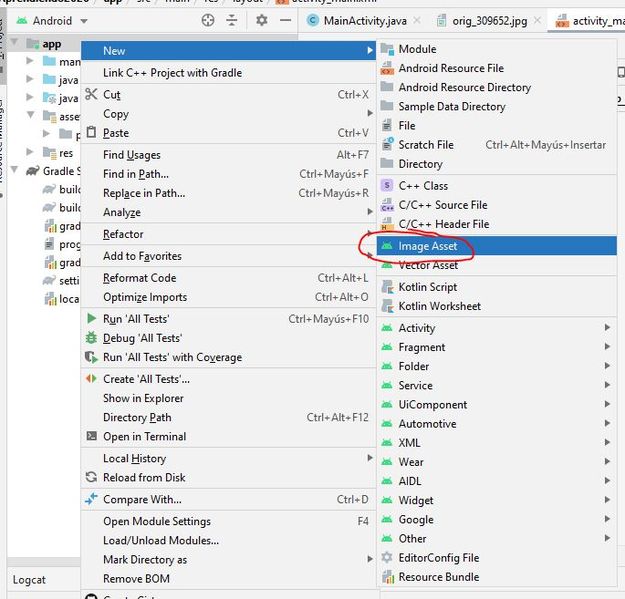This screenshot has height=599, width=625.
Task: Choose Load/Unload Modules...
Action: (x=228, y=540)
